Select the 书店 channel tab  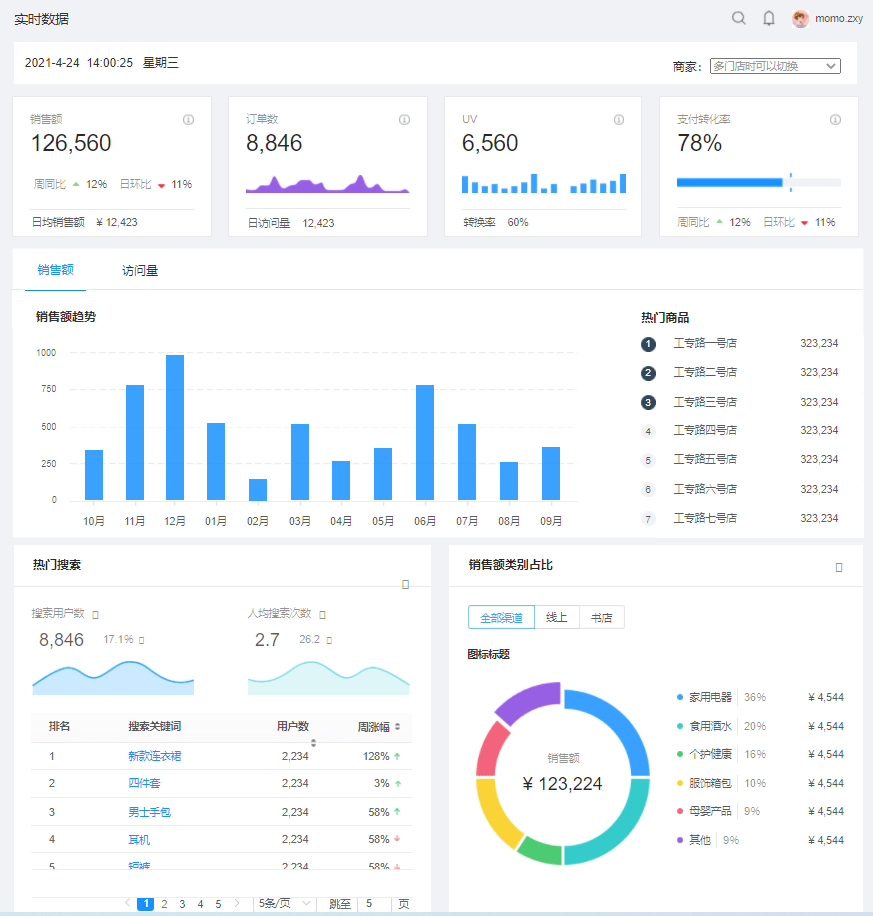tap(602, 617)
